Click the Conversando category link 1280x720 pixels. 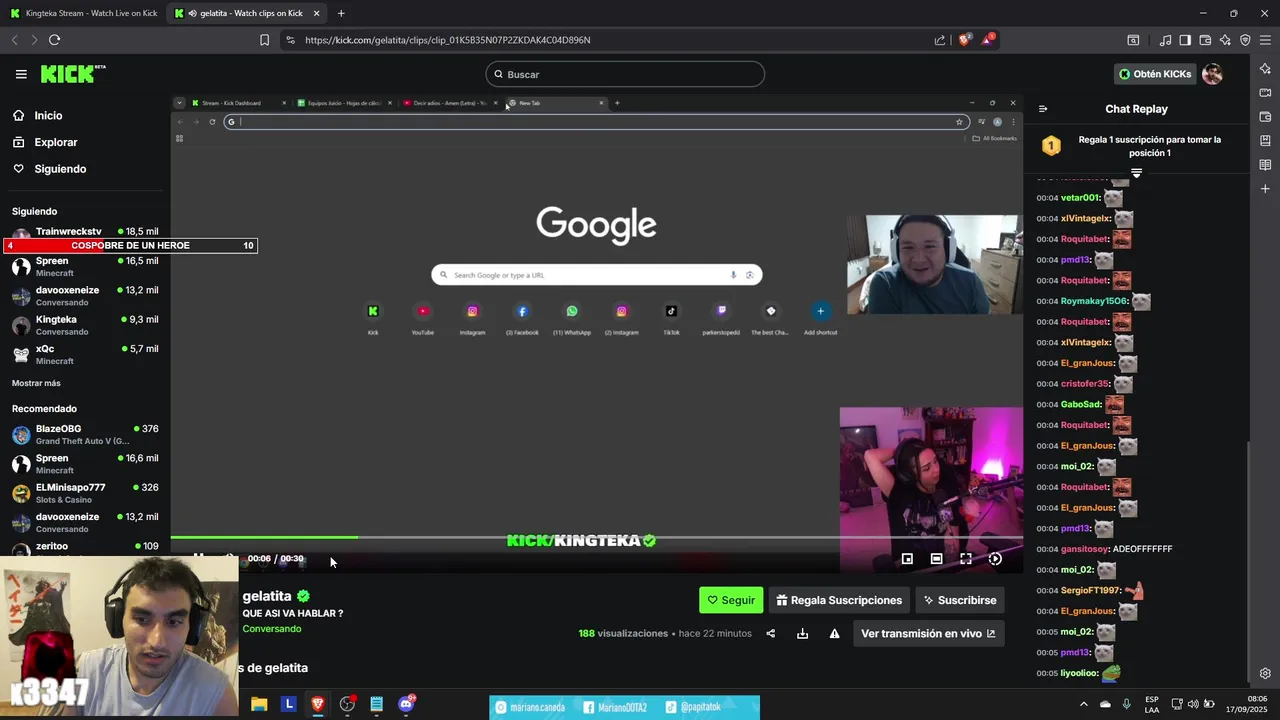[271, 629]
